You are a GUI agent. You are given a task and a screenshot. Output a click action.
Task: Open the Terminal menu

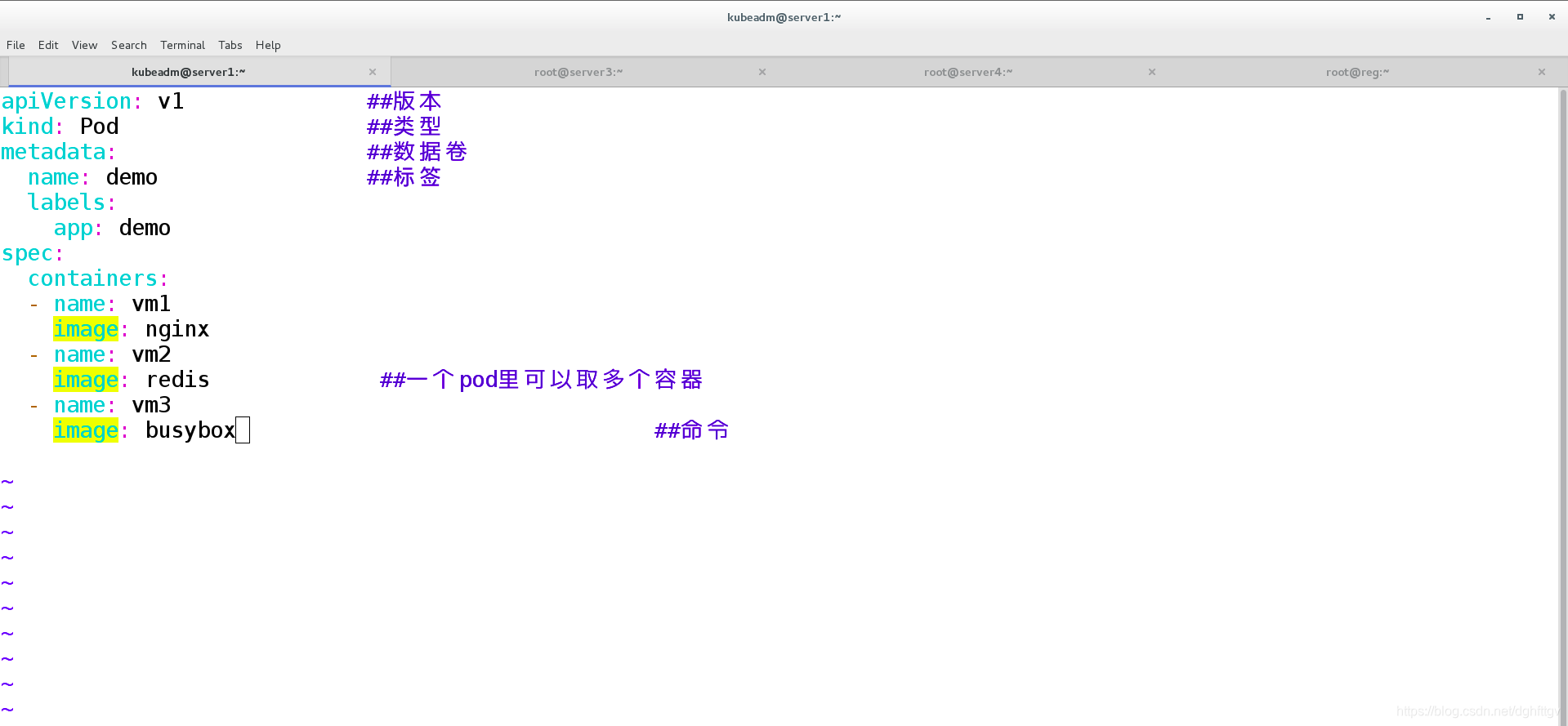point(182,45)
